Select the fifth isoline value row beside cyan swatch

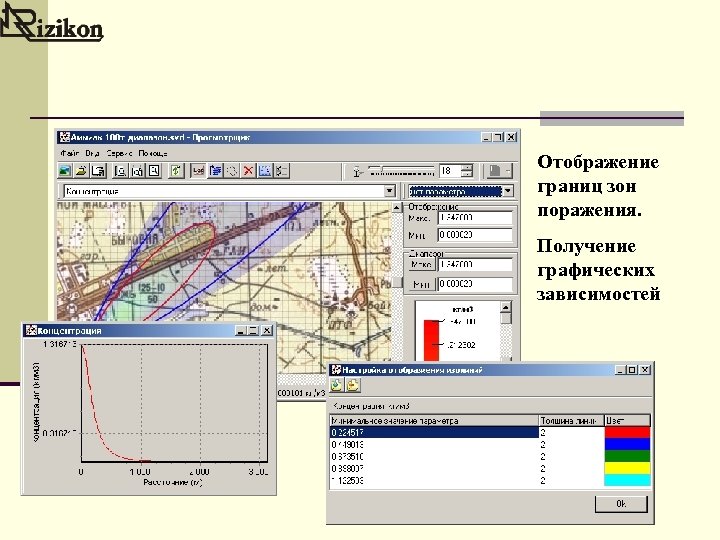tap(434, 480)
